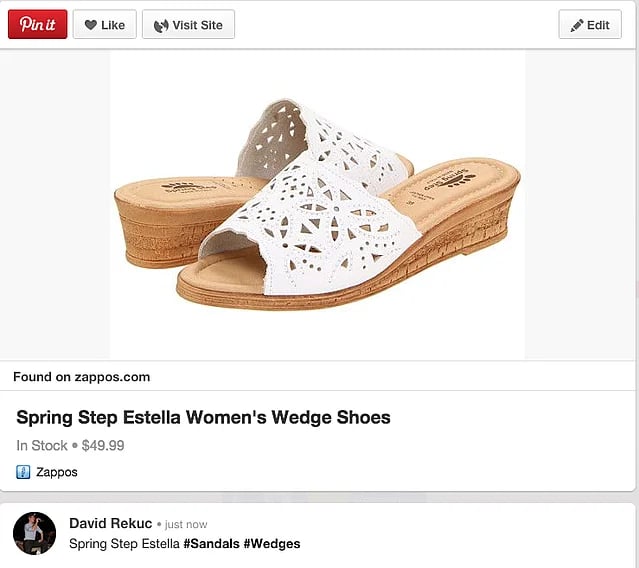
Task: Open the Zappos merchant name link
Action: [x=57, y=472]
